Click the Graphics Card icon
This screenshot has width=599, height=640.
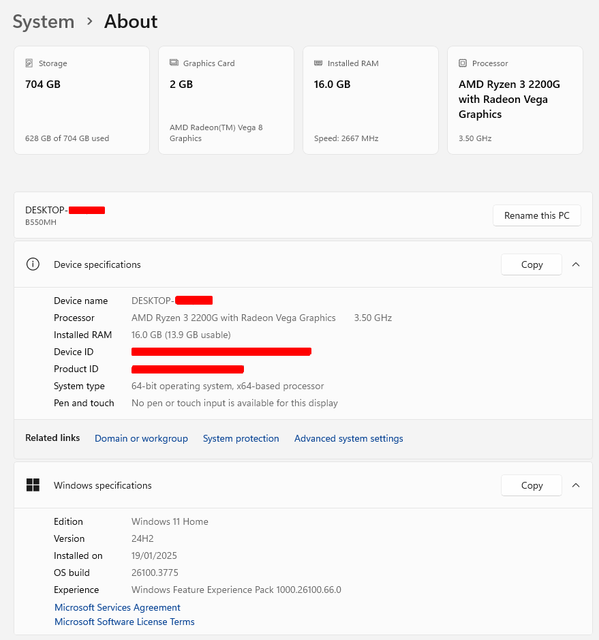click(x=174, y=62)
